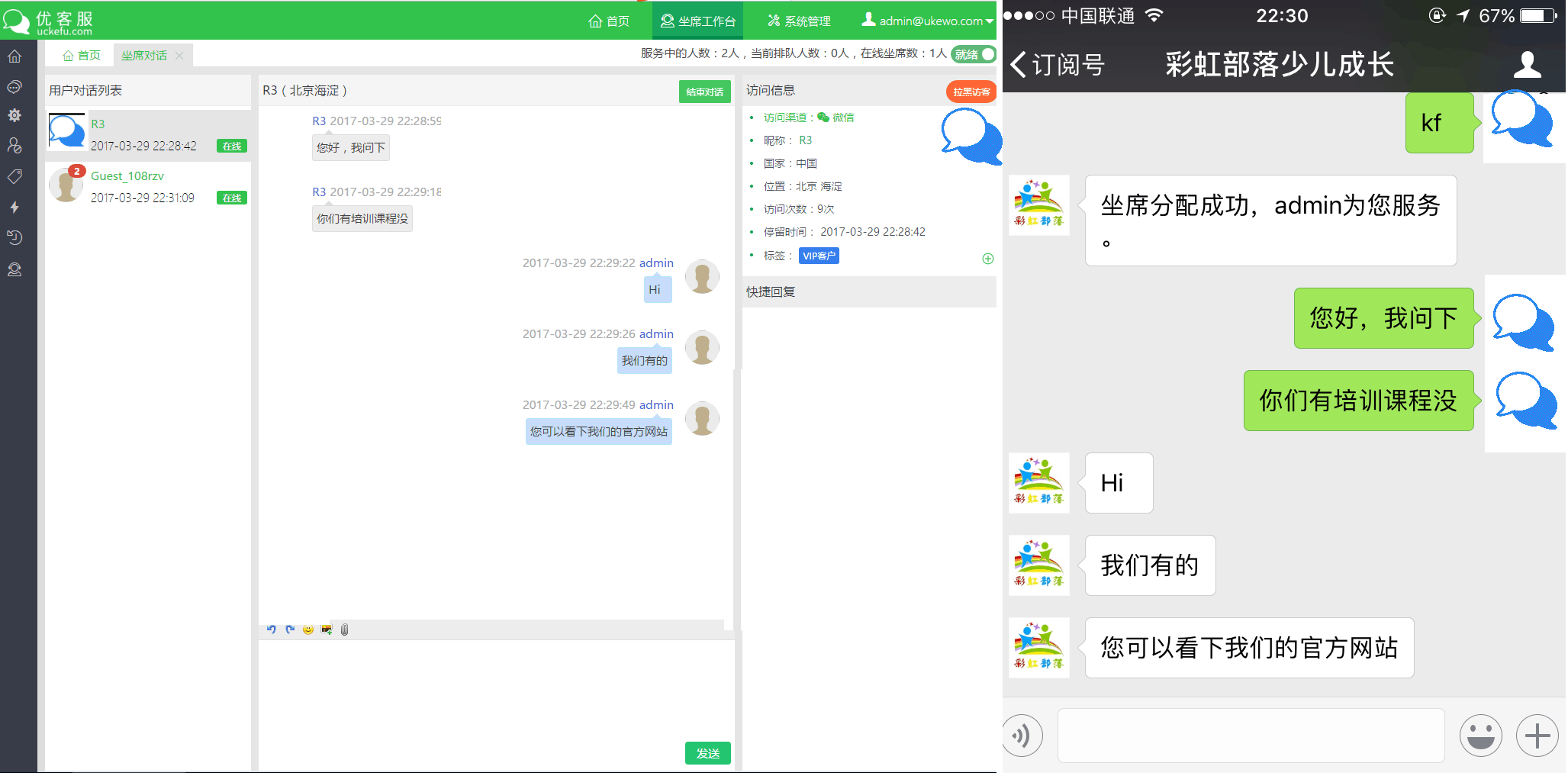The image size is (1568, 776).
Task: Switch to the 首页 tab
Action: click(82, 56)
